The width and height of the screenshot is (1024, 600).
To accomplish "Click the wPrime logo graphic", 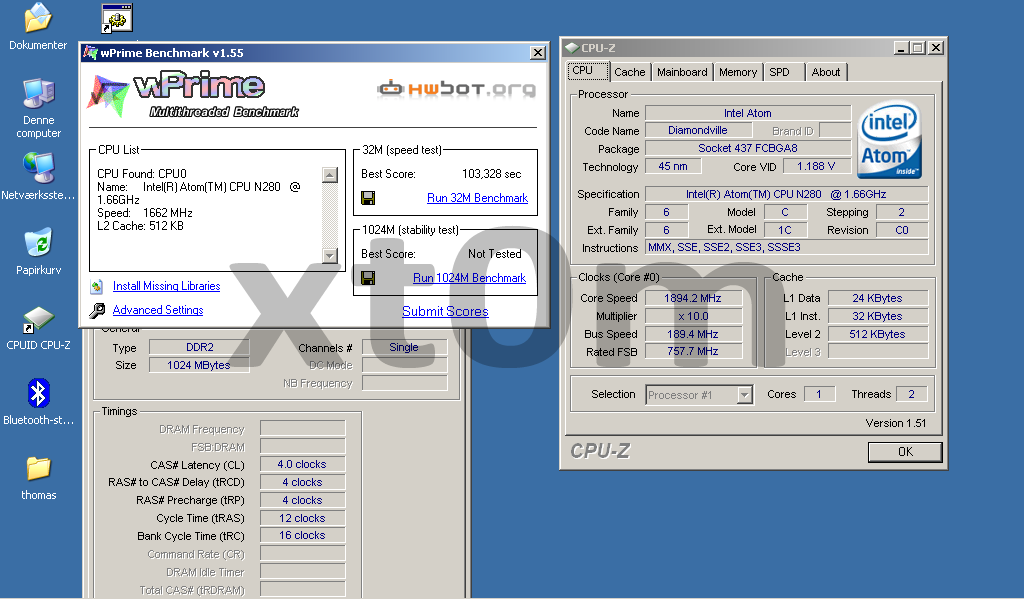I will click(x=193, y=95).
